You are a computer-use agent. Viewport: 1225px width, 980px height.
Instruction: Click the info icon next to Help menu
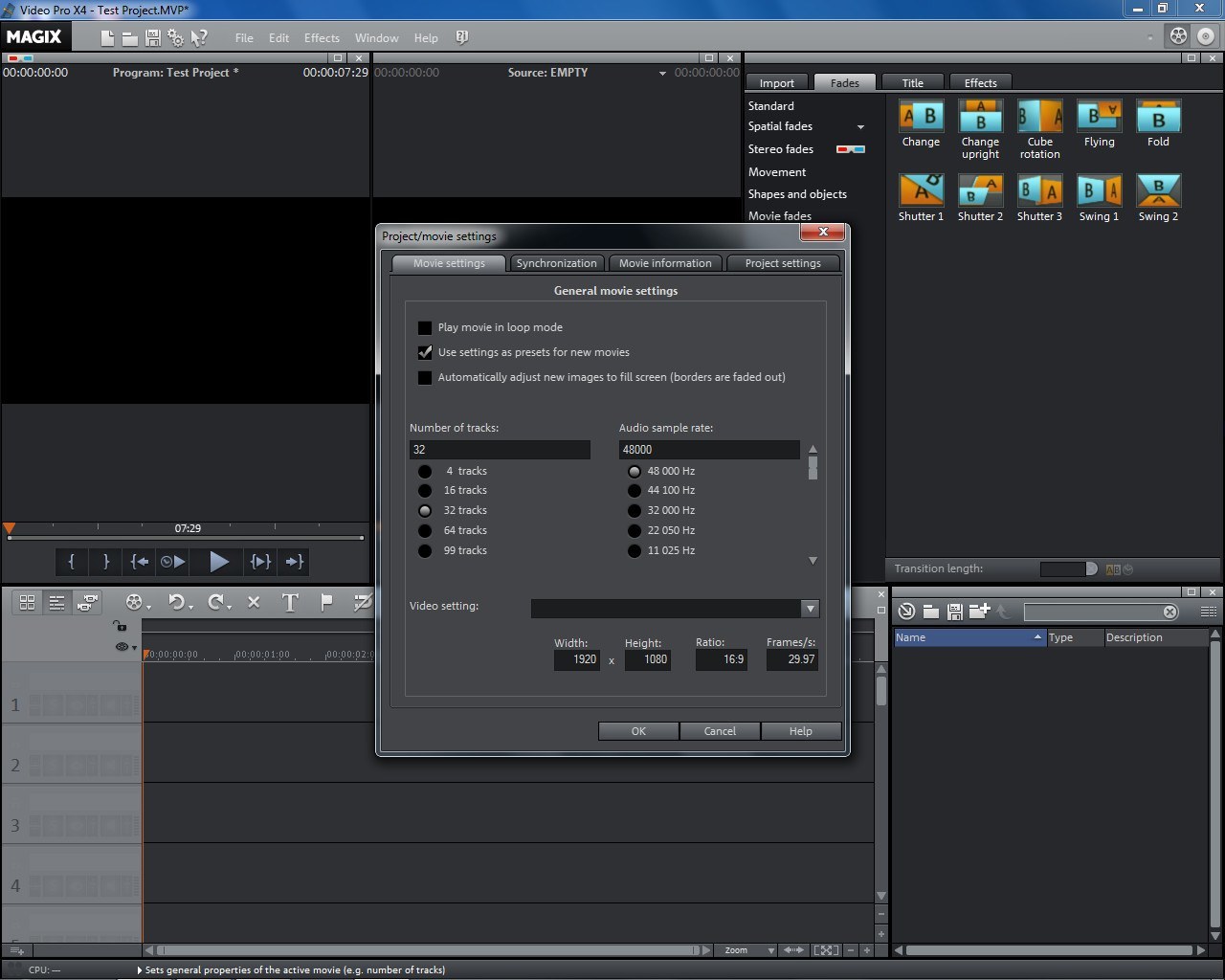tap(461, 37)
